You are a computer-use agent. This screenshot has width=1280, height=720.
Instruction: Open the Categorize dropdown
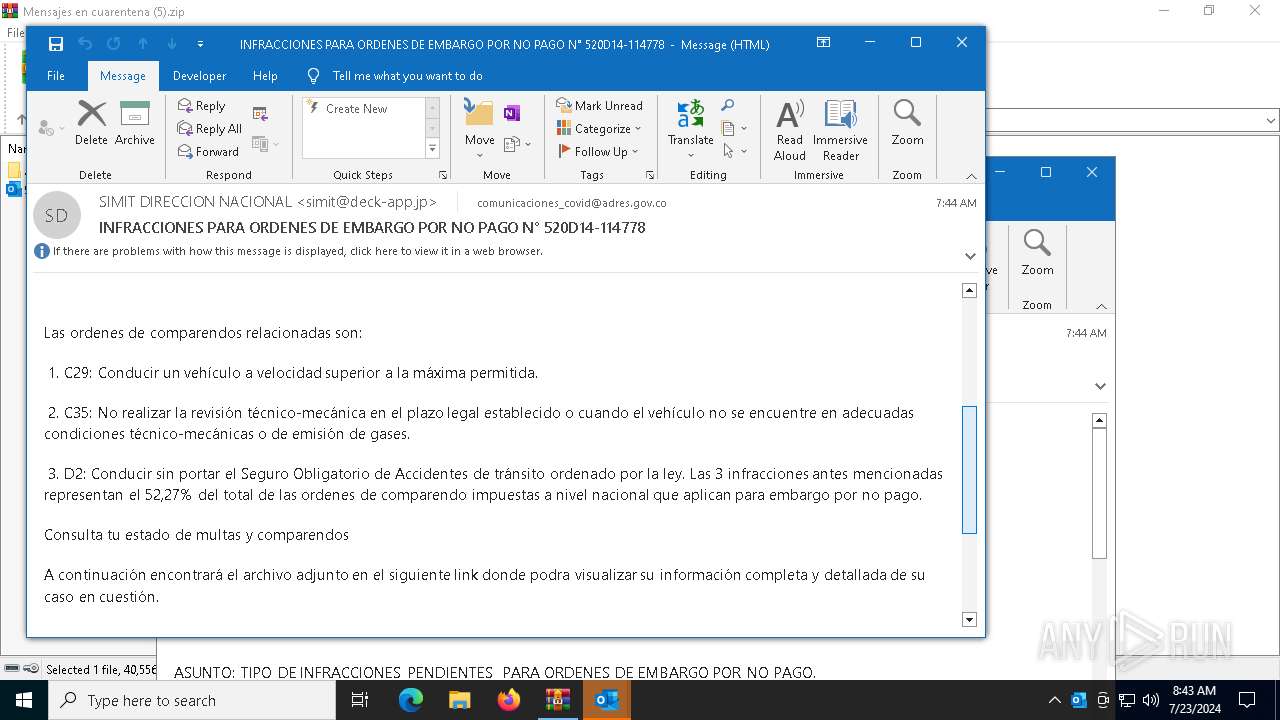tap(599, 129)
